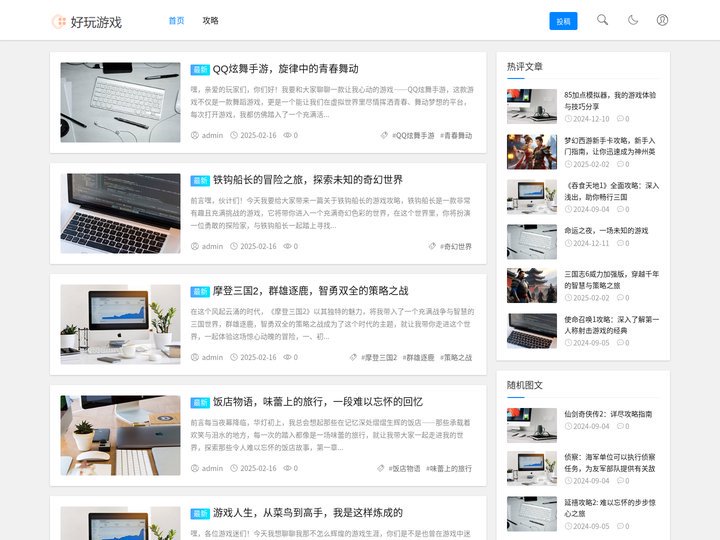Click iMac thumbnail of 摩登三国2 post
Viewport: 720px width, 540px height.
120,325
